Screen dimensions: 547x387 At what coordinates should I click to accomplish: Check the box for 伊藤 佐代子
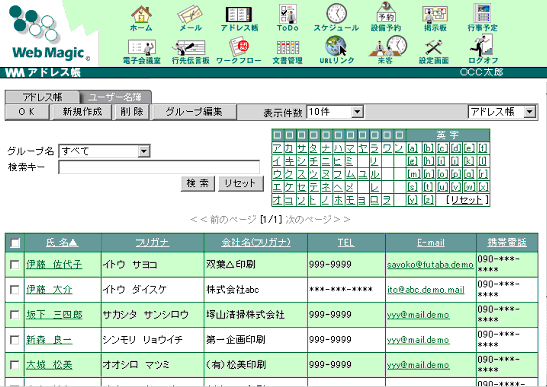click(x=15, y=265)
